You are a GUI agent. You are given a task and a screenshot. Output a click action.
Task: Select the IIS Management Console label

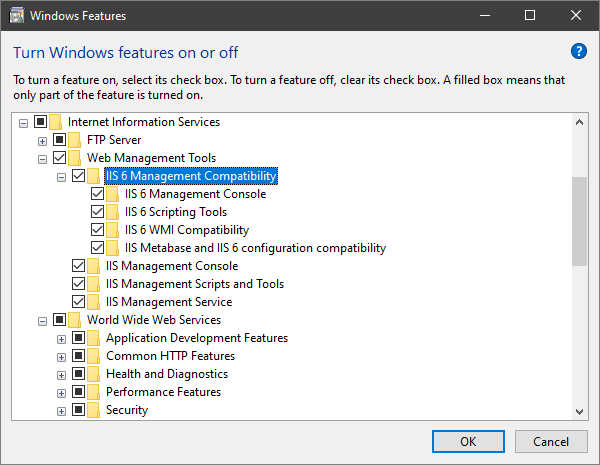(x=172, y=266)
